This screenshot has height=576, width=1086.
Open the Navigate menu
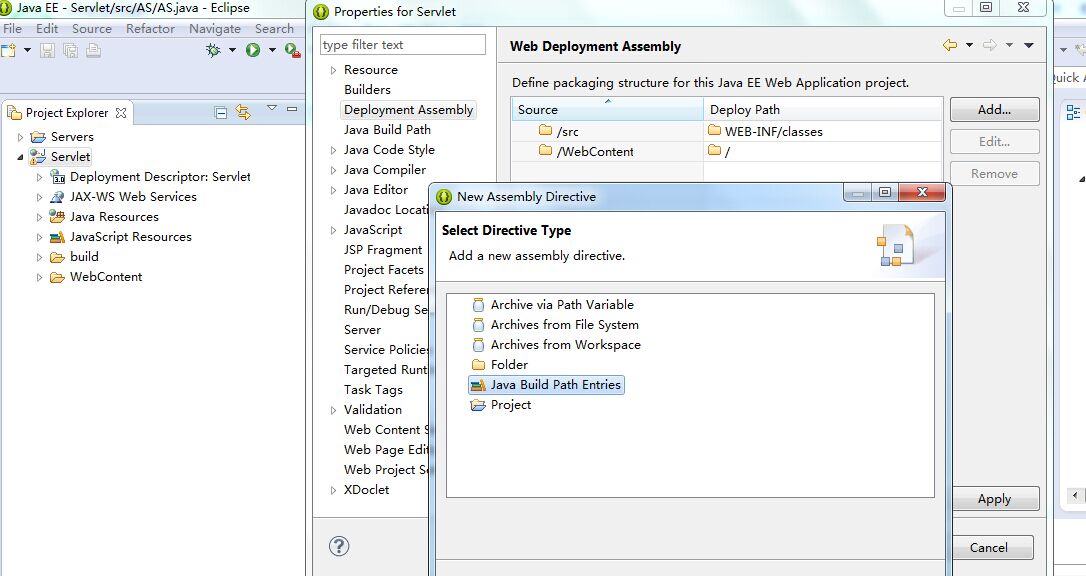[215, 28]
